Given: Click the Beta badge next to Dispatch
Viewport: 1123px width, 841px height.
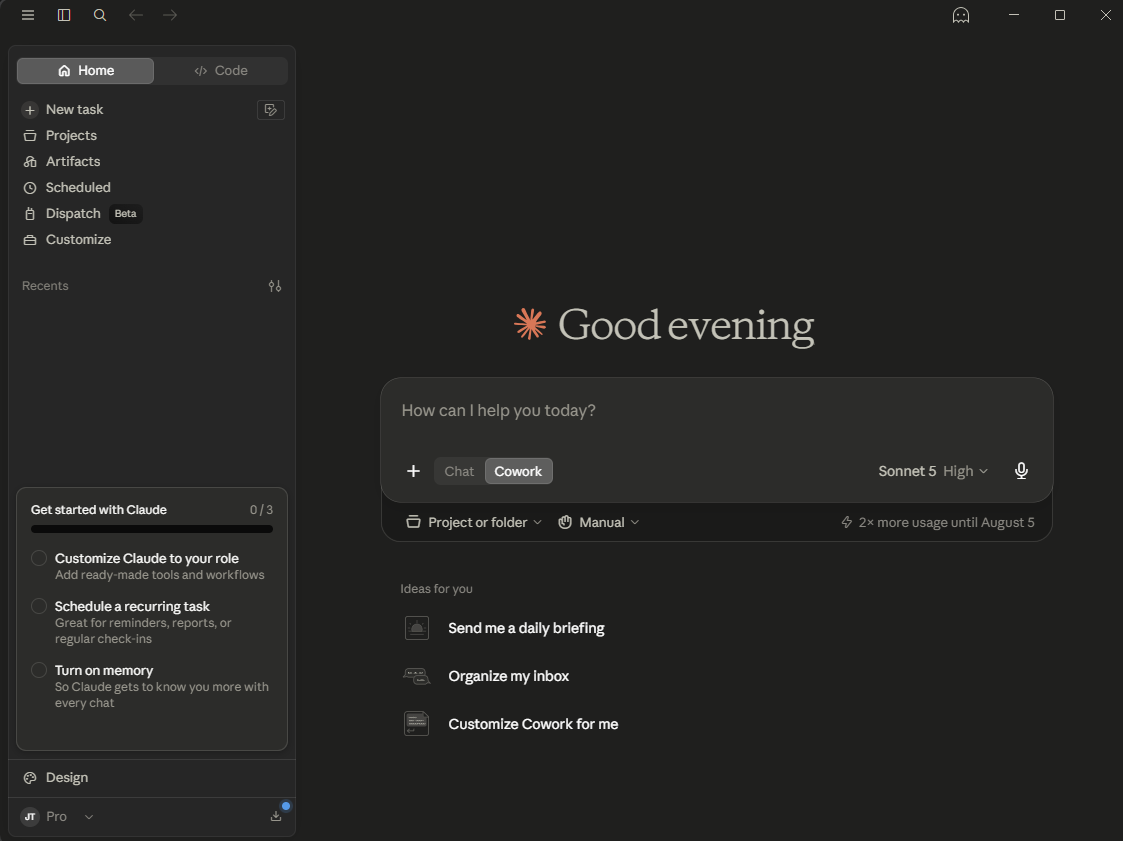Looking at the screenshot, I should 125,213.
